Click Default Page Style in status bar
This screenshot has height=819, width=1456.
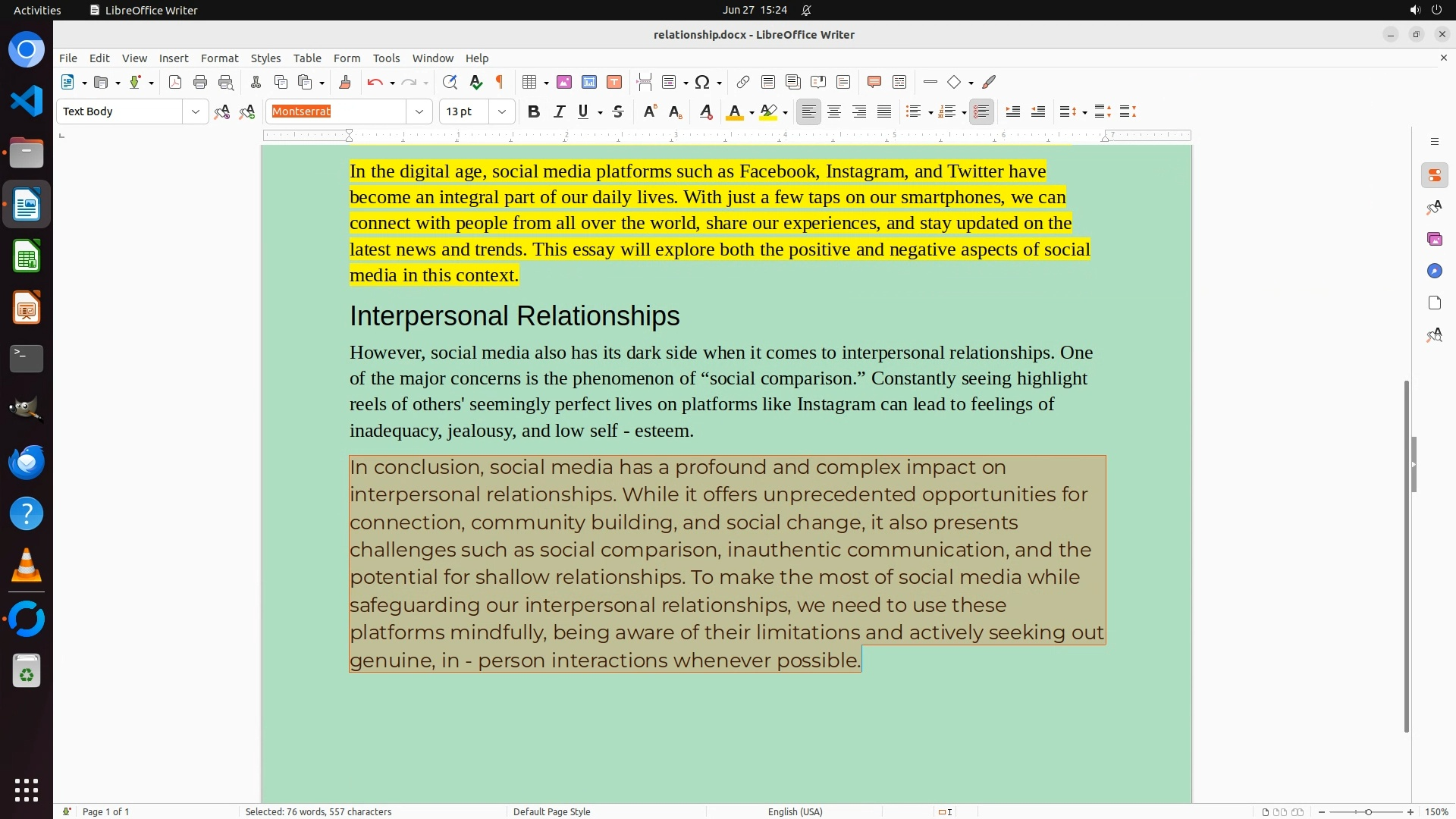point(551,811)
